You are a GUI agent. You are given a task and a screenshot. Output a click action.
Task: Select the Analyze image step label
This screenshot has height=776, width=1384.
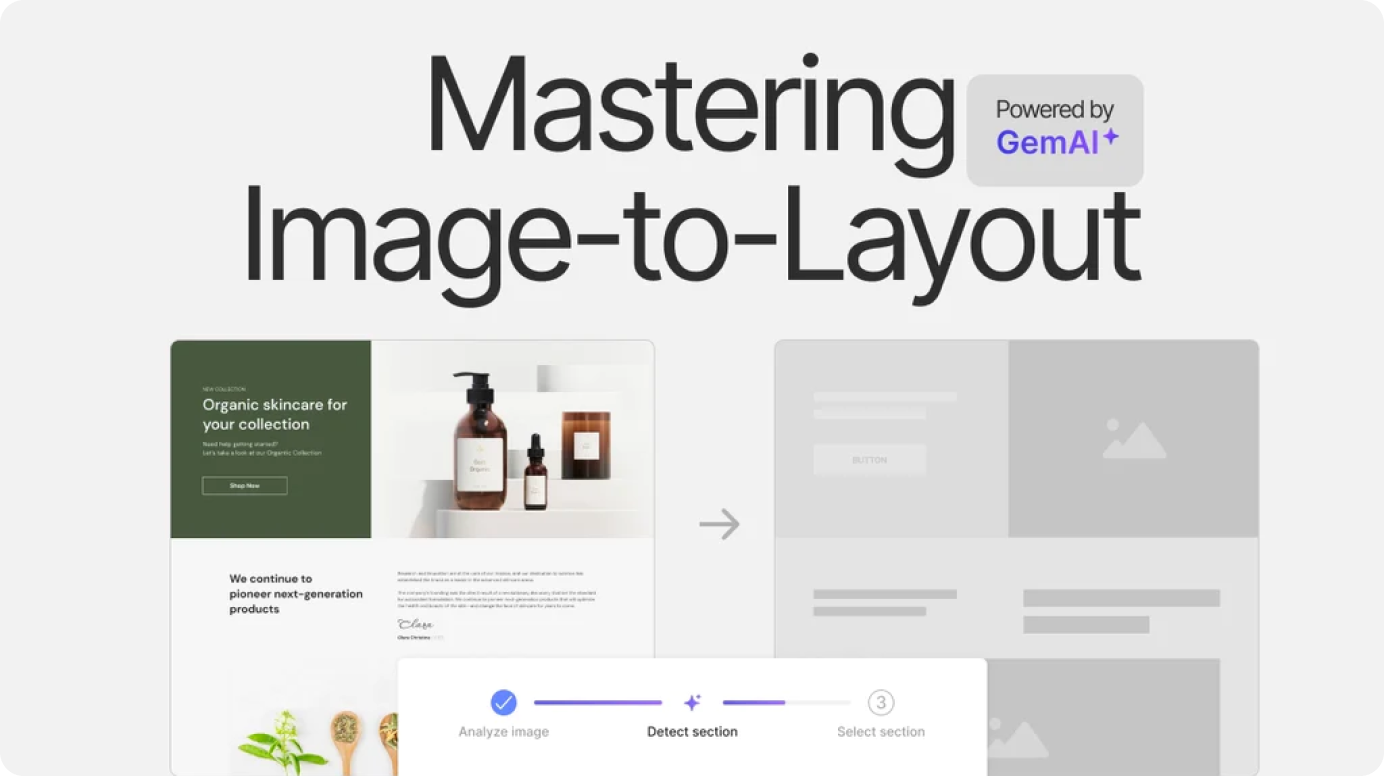pos(503,731)
